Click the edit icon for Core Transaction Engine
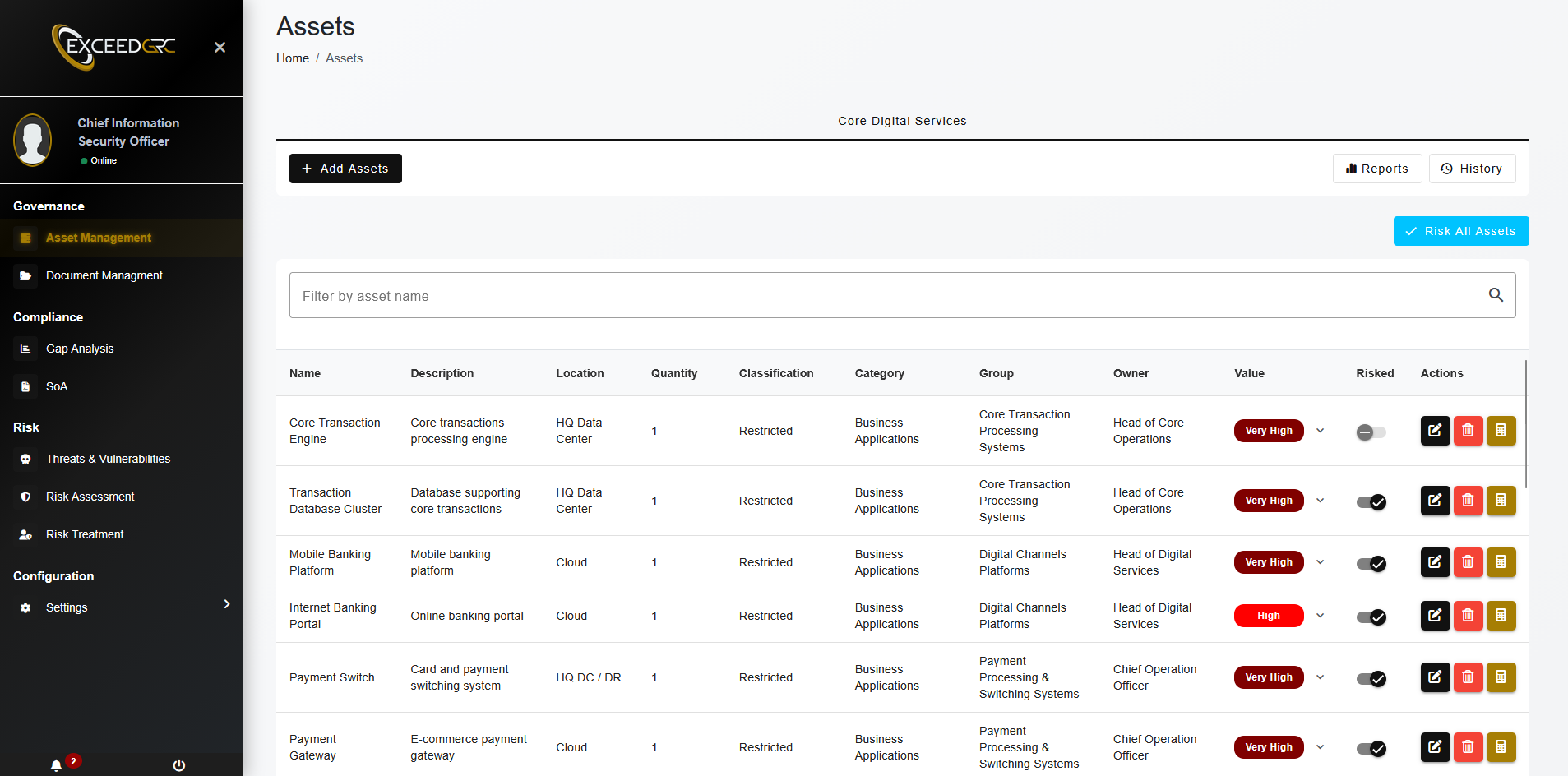The width and height of the screenshot is (1568, 776). coord(1435,431)
